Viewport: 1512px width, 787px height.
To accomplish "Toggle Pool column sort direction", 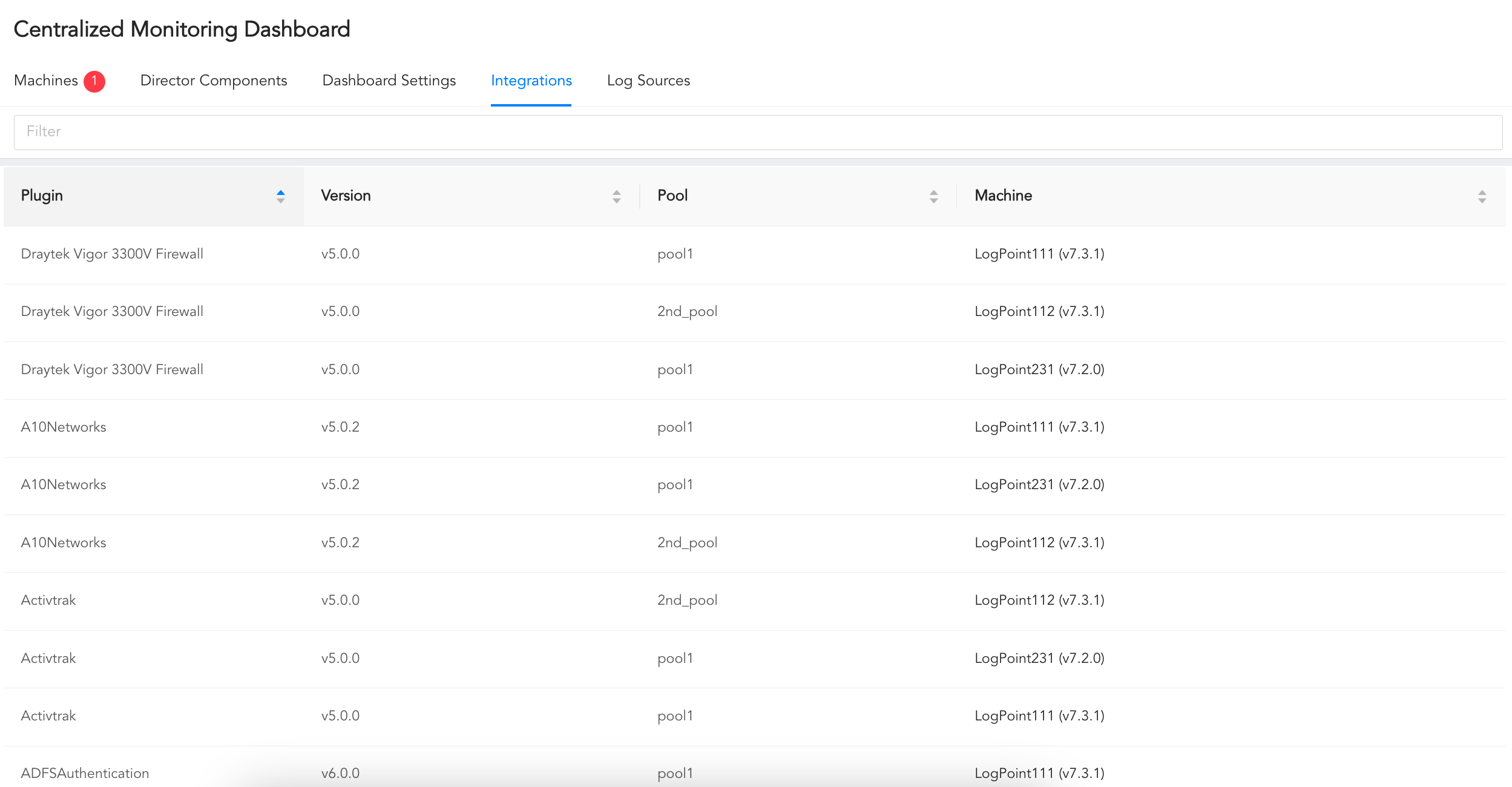I will tap(933, 196).
